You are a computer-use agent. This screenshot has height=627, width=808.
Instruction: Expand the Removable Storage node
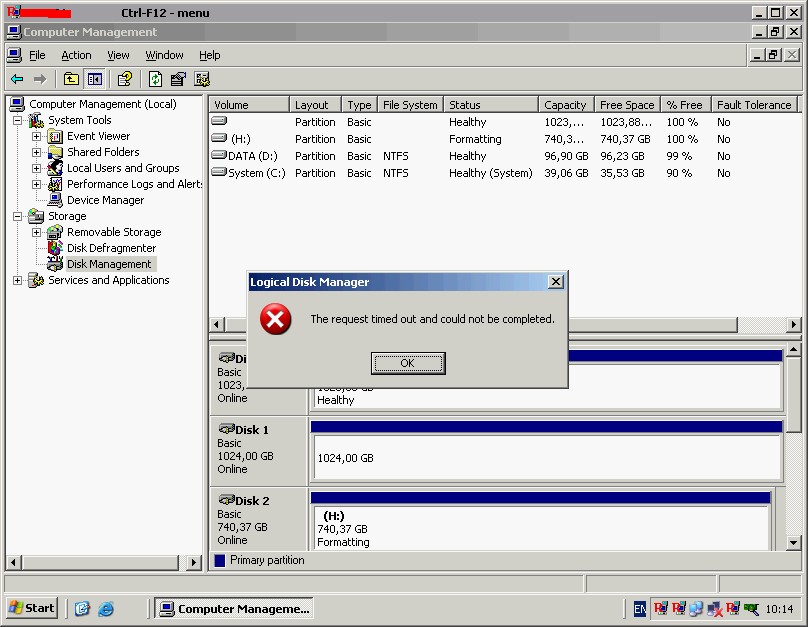pyautogui.click(x=36, y=232)
